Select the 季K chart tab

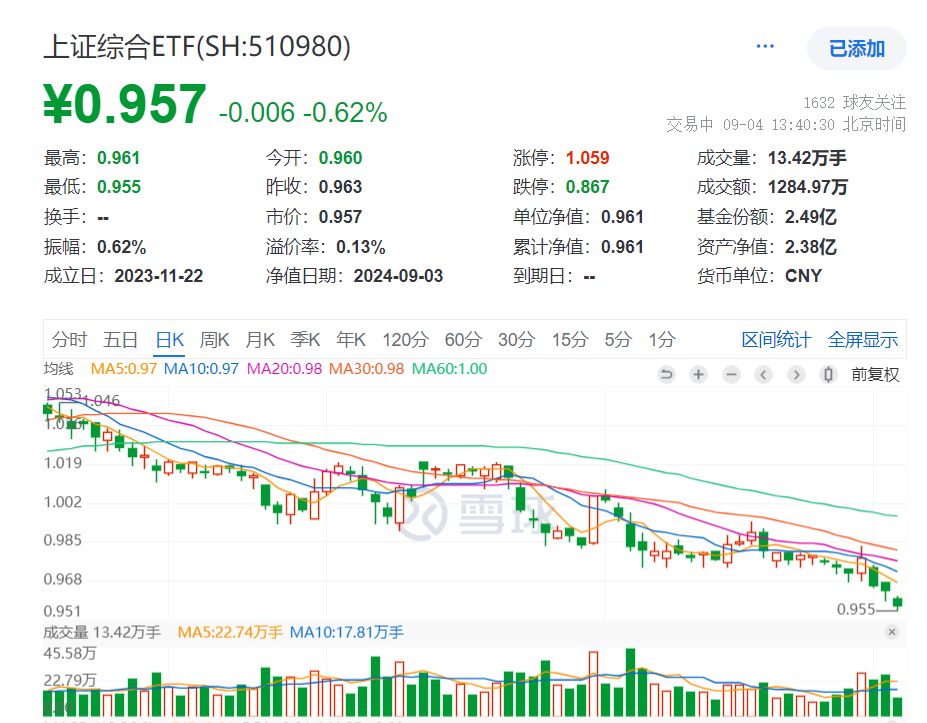coord(305,340)
